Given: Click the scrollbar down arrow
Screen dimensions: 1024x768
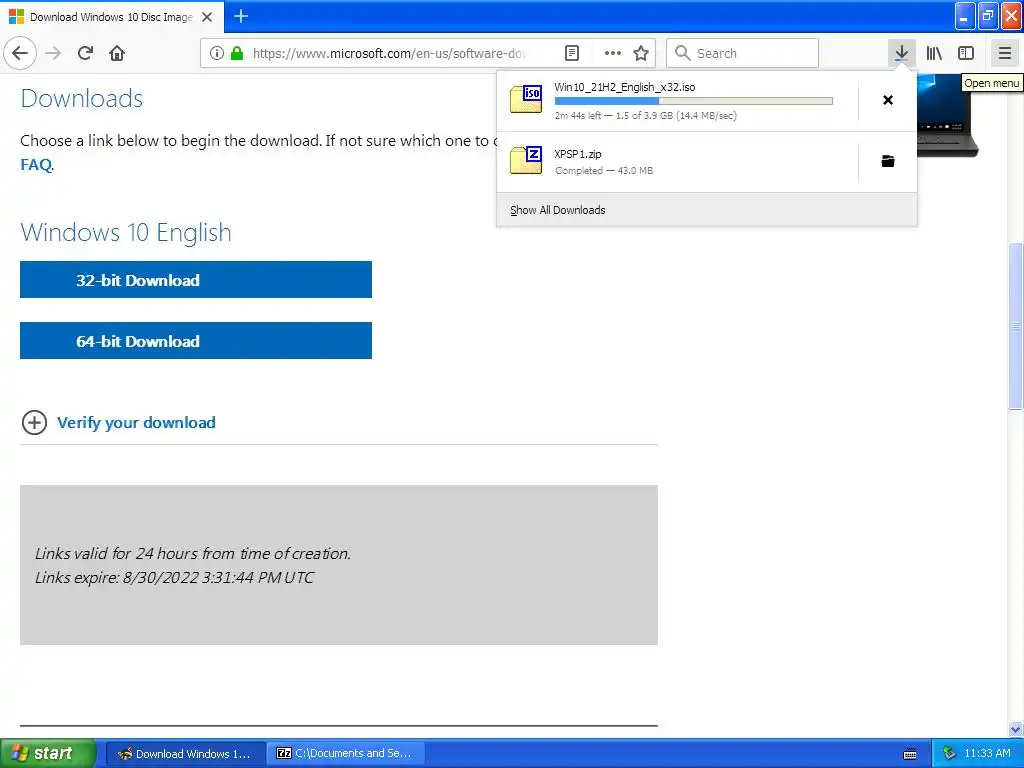Looking at the screenshot, I should tap(1016, 729).
